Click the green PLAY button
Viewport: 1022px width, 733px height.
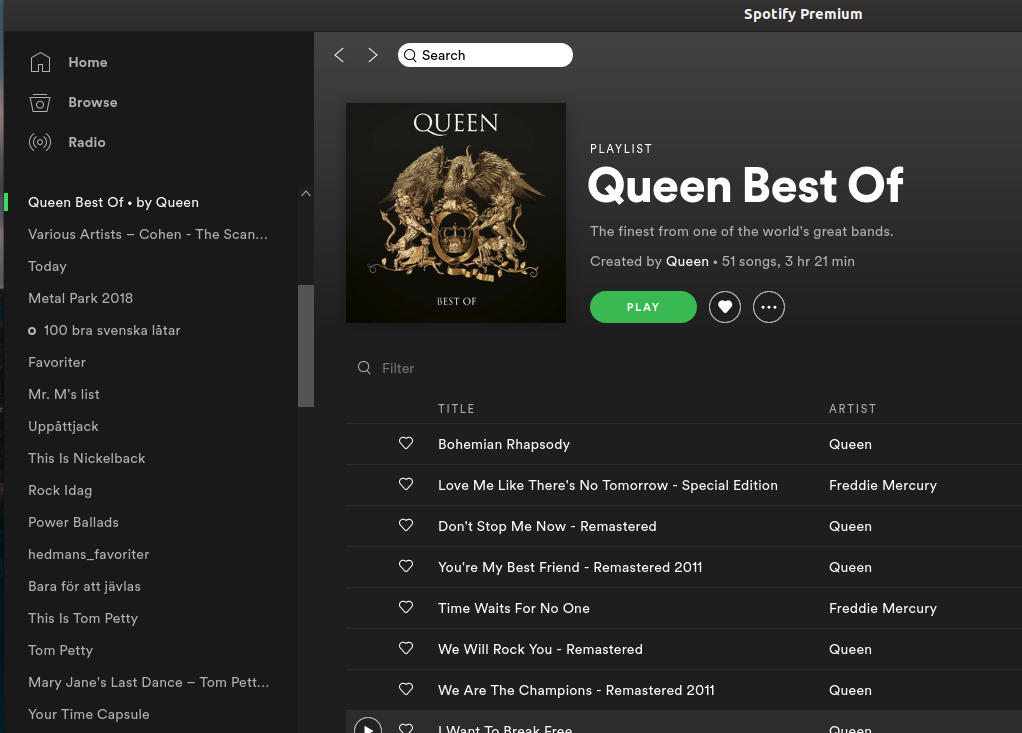pos(643,307)
